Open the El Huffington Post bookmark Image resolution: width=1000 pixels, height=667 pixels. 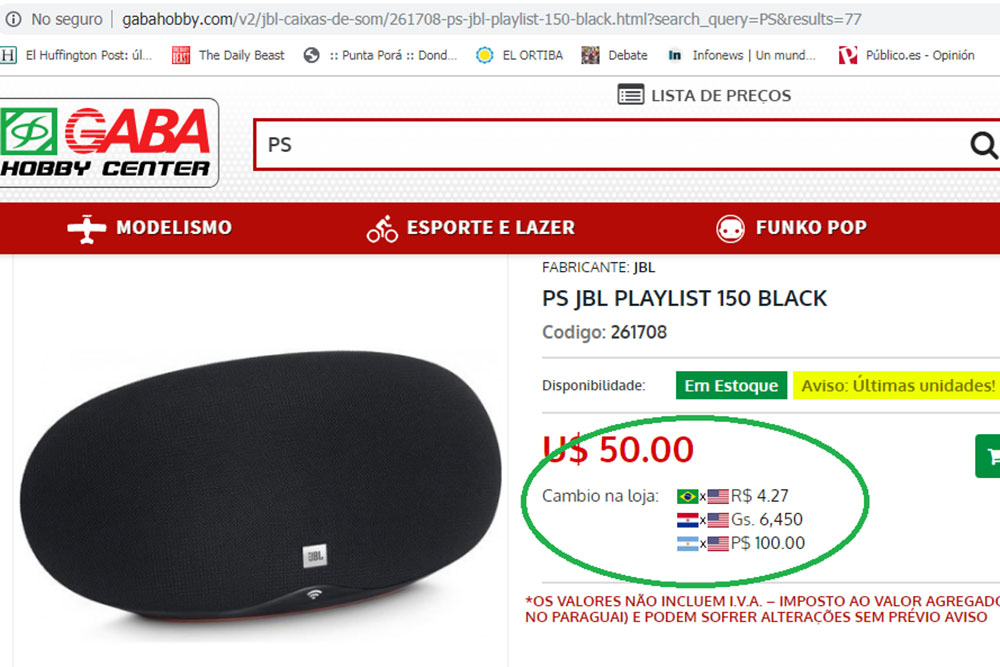tap(77, 55)
